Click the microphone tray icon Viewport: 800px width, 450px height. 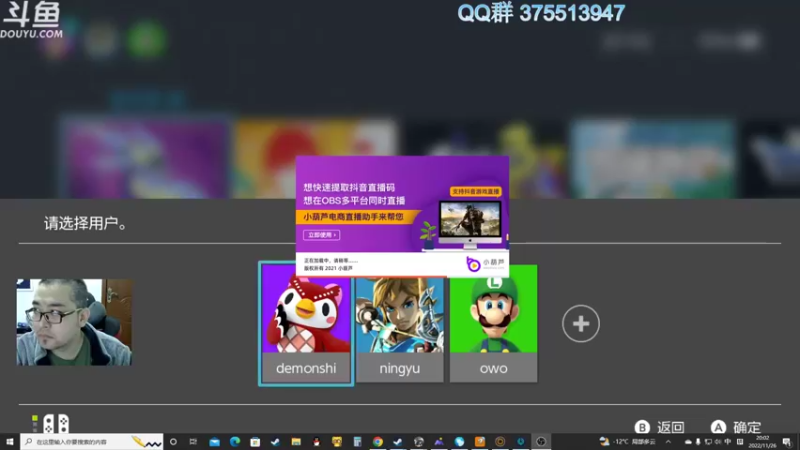698,442
